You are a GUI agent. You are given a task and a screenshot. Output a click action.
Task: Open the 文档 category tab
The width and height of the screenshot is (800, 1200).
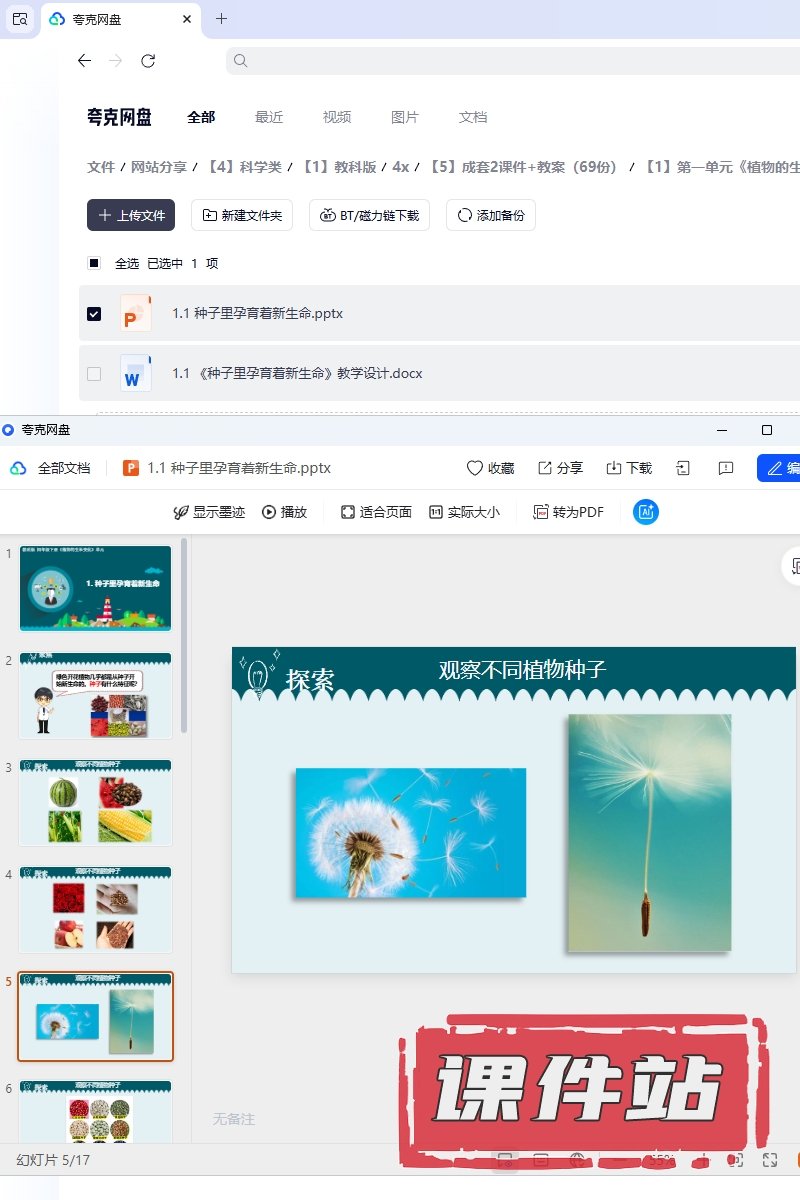click(x=473, y=117)
